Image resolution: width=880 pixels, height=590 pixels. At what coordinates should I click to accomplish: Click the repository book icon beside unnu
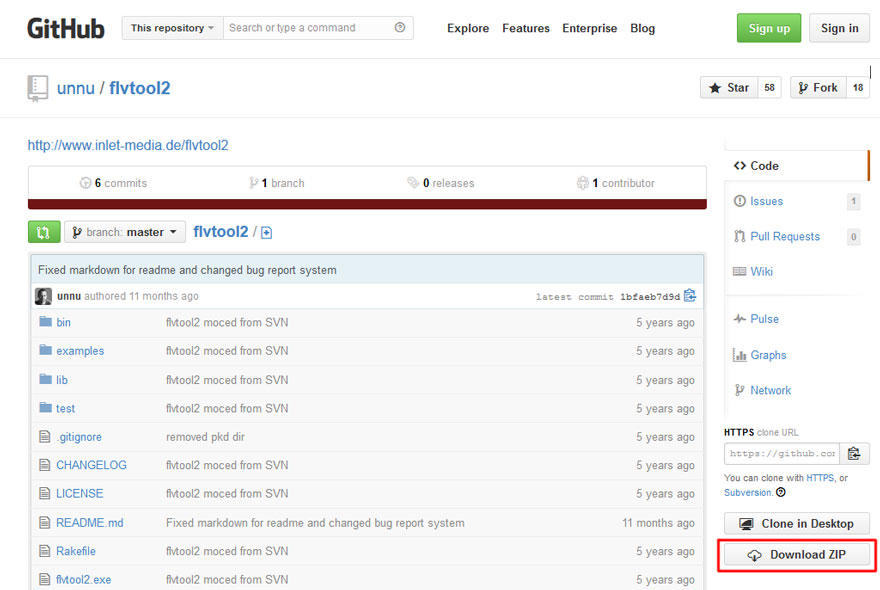[38, 88]
